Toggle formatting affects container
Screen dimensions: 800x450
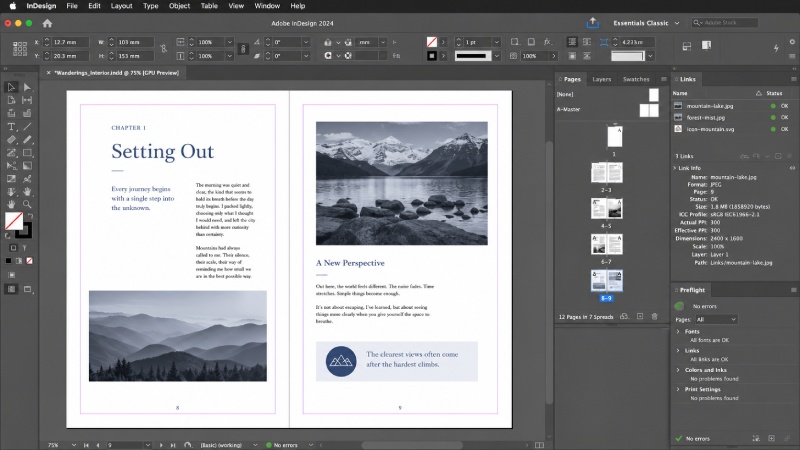point(13,248)
